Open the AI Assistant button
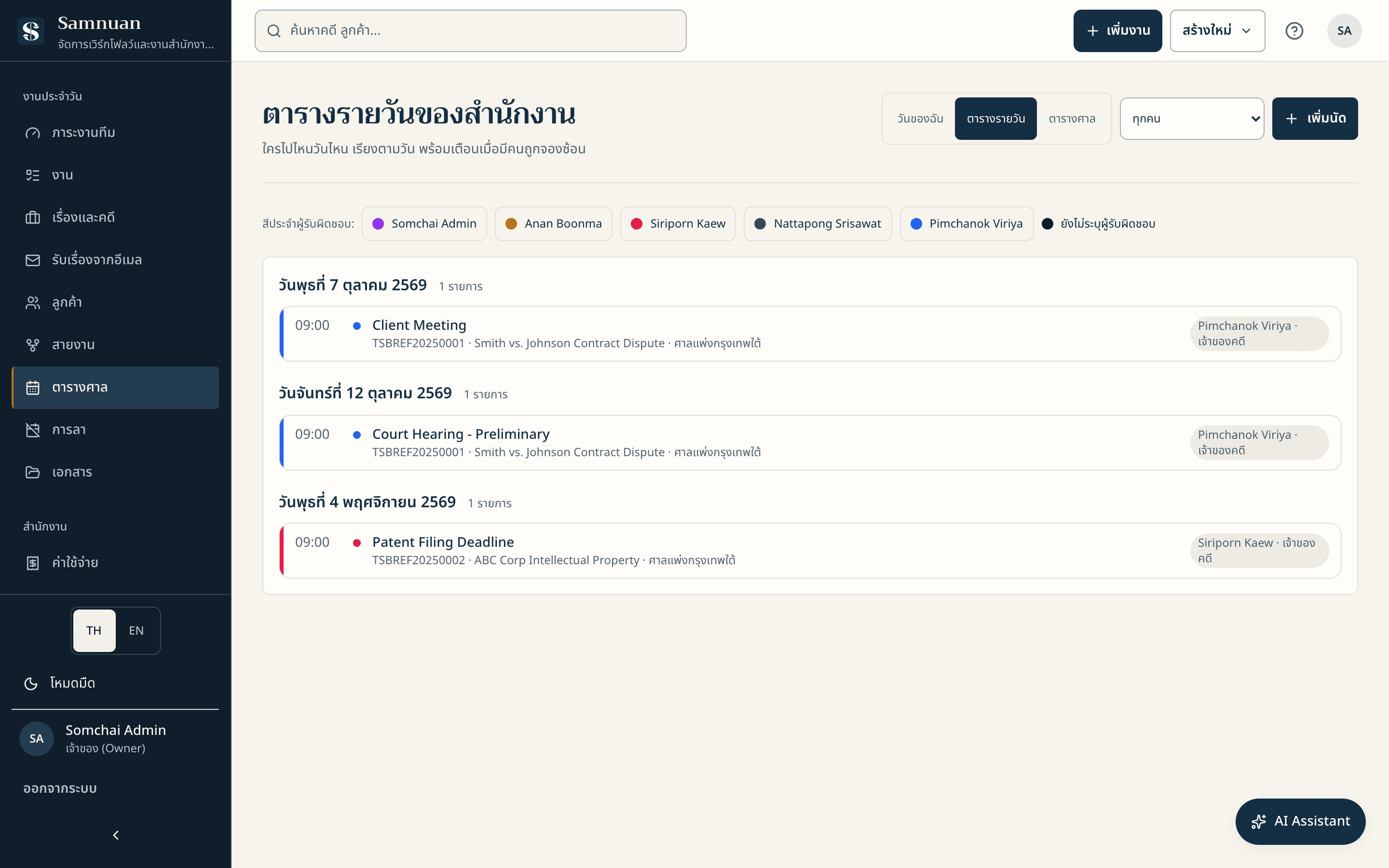 (x=1300, y=822)
